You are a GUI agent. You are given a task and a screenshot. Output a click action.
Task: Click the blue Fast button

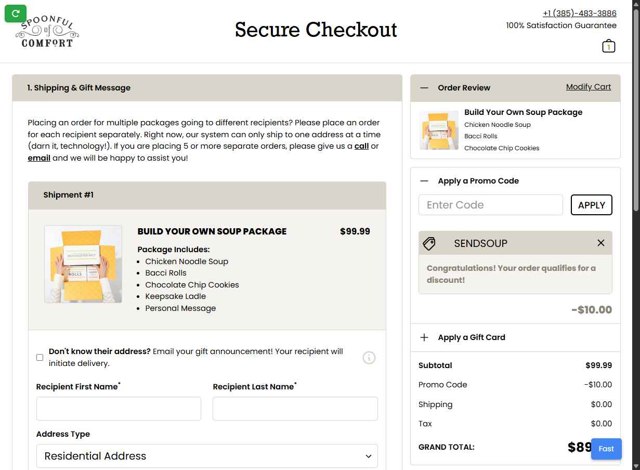click(606, 449)
